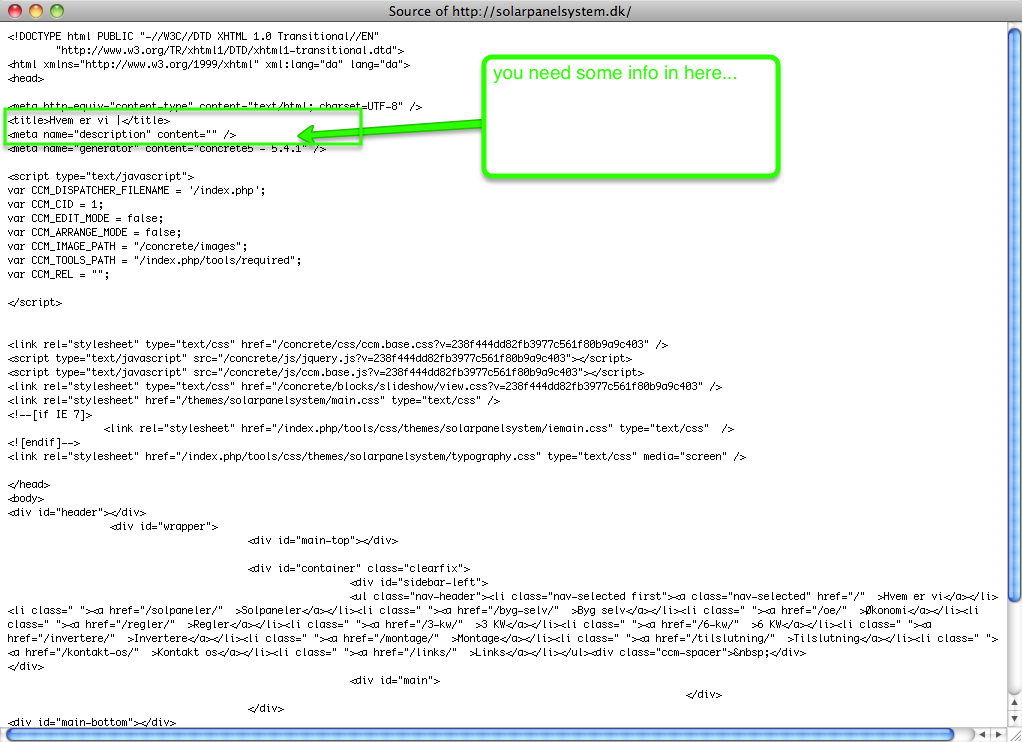Click the vertical scroll up arrow
Screen dimensions: 1022x742
coord(1014,702)
